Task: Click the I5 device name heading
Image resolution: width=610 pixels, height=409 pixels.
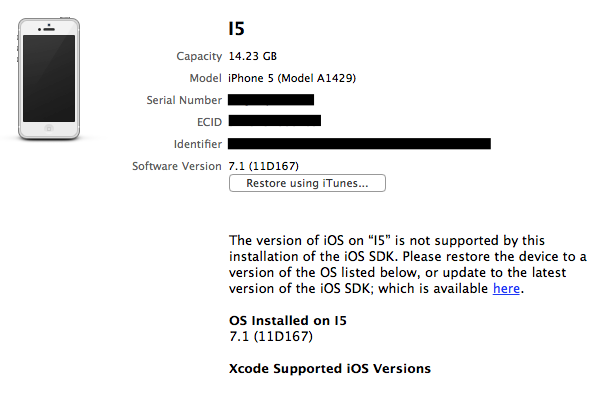Action: point(236,28)
